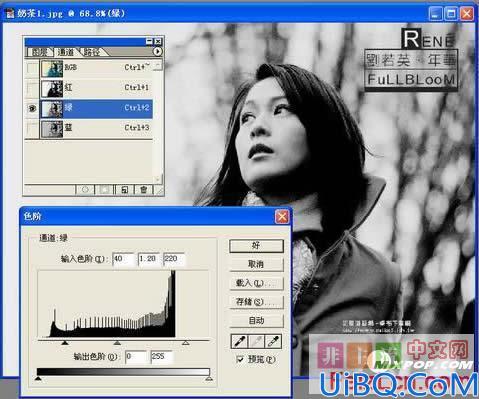Click output levels field showing 255
The height and width of the screenshot is (399, 479).
[162, 357]
